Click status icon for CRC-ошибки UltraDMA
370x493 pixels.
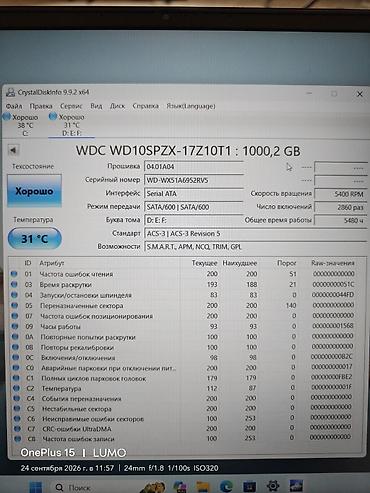coord(17,429)
